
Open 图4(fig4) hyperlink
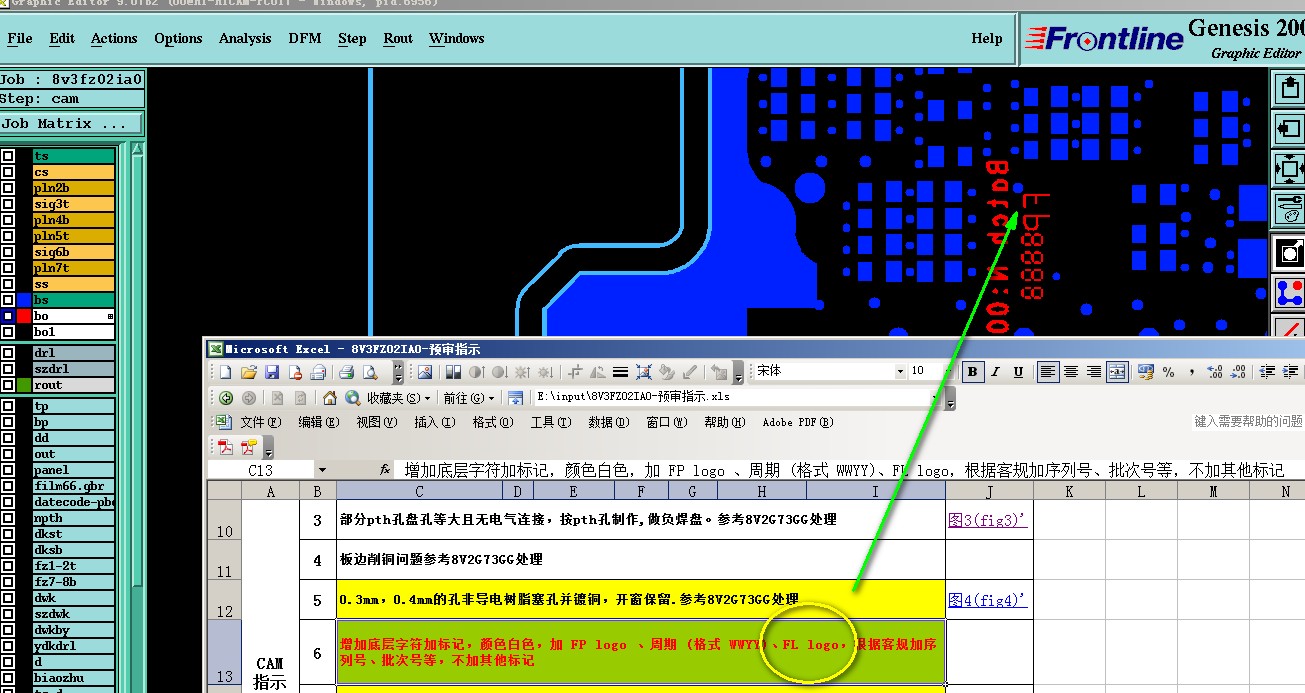pos(987,600)
